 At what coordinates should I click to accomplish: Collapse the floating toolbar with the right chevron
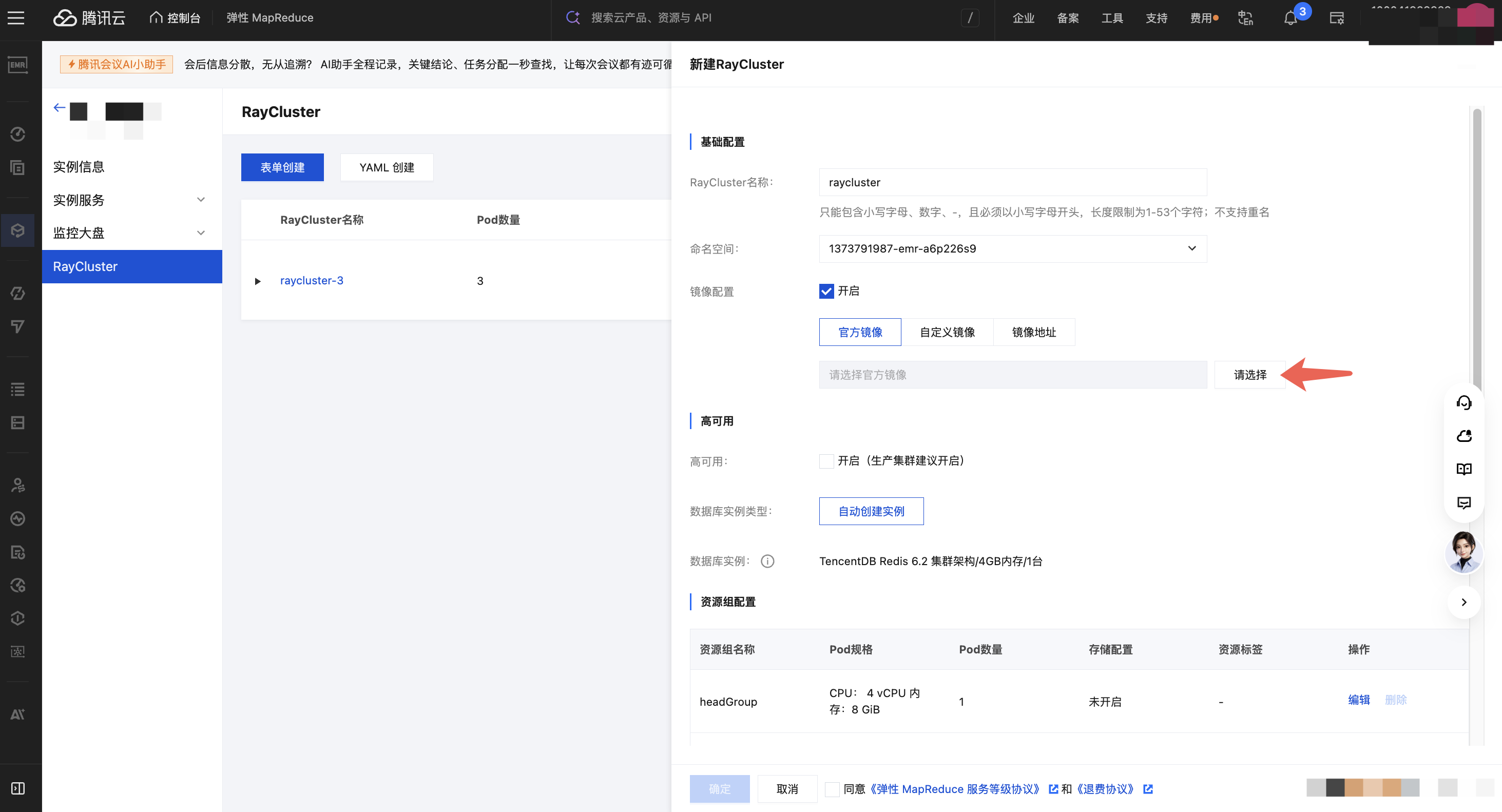(1464, 602)
